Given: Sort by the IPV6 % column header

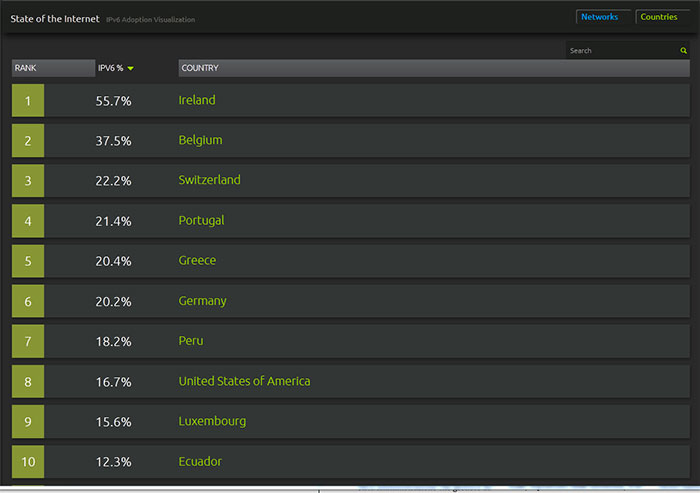Looking at the screenshot, I should (x=111, y=68).
